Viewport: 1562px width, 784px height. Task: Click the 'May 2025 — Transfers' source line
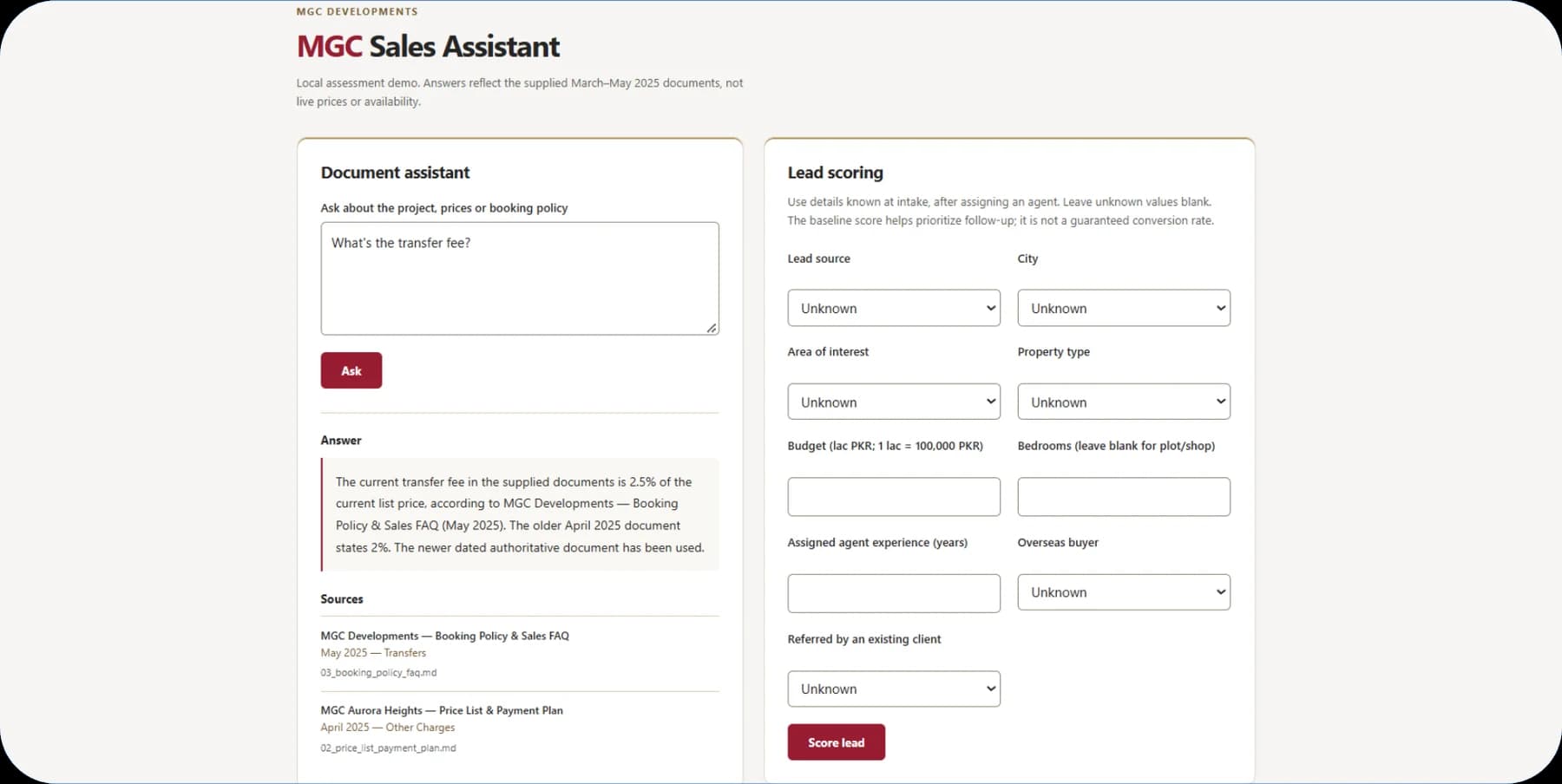coord(373,653)
